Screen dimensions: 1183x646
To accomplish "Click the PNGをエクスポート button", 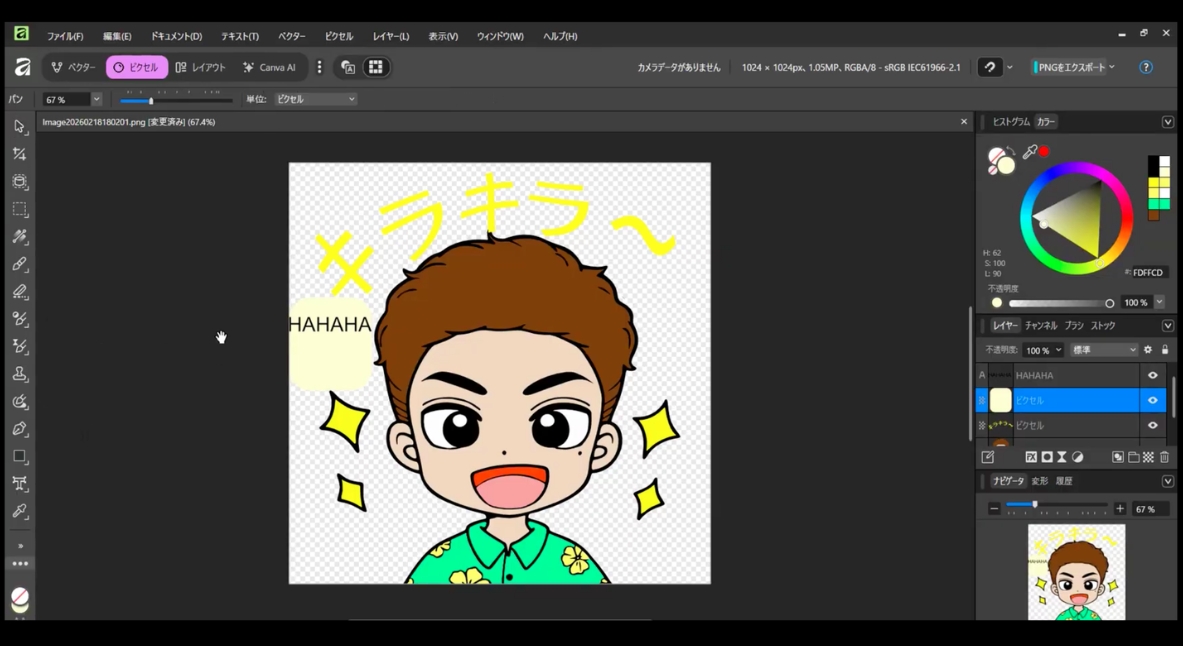I will click(1071, 67).
